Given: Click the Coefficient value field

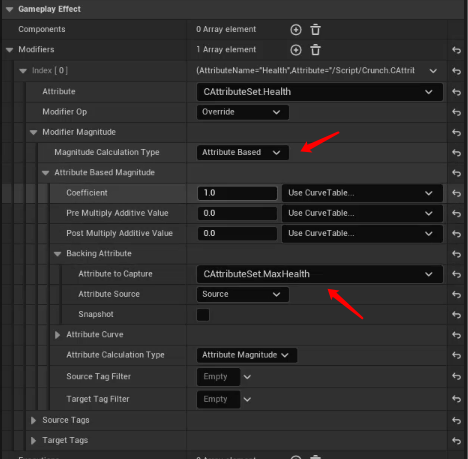Looking at the screenshot, I should coord(237,193).
